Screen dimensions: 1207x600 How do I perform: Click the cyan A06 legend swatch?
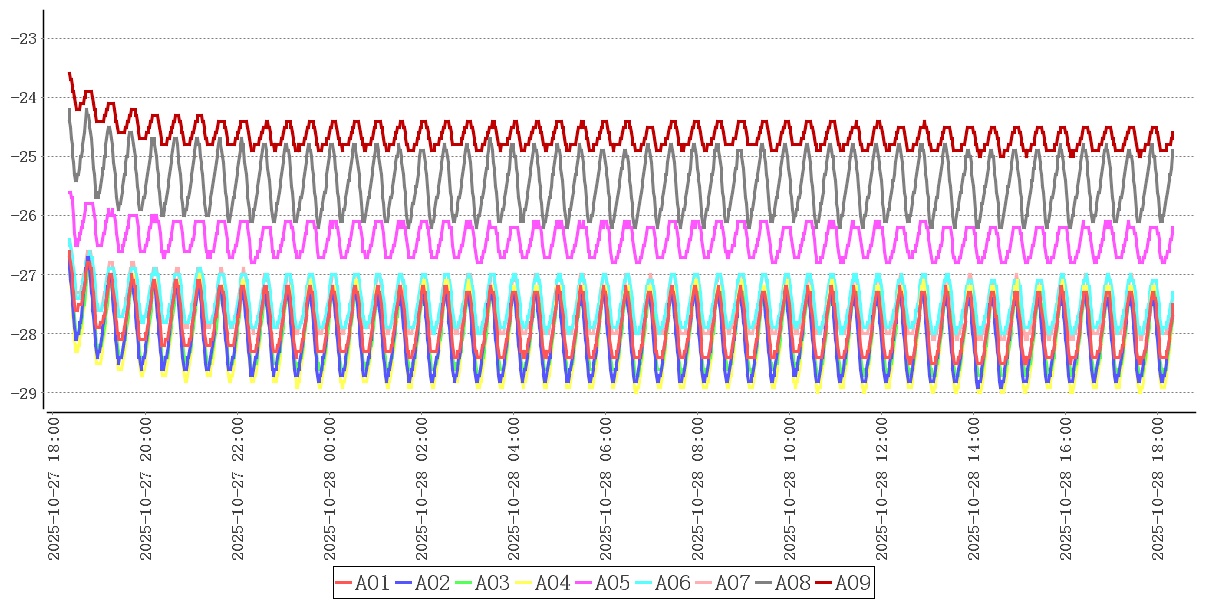click(644, 583)
